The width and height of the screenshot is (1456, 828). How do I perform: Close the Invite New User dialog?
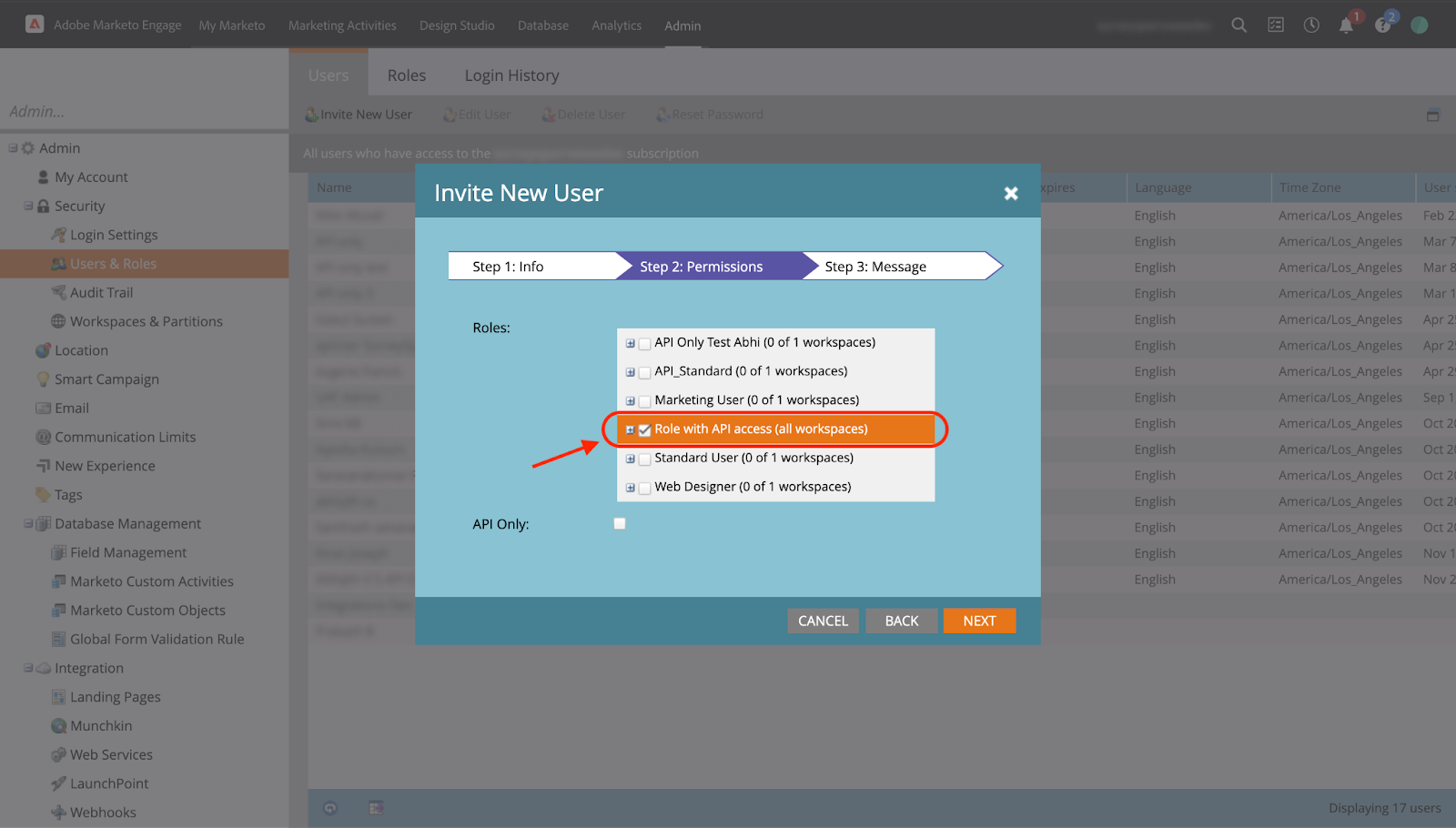(x=1010, y=194)
